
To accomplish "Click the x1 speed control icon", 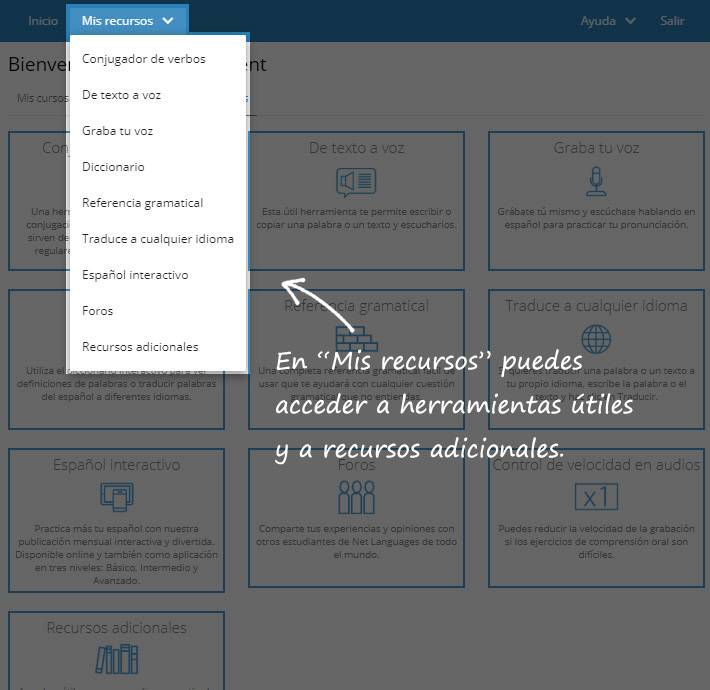I will [596, 496].
